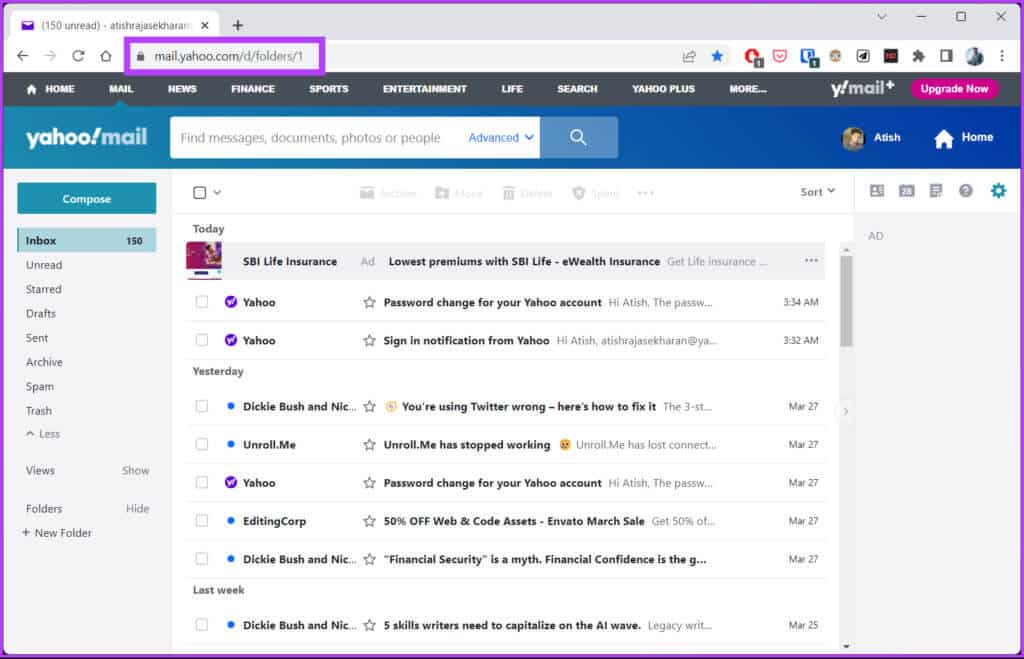
Task: Open the more actions dots in mail toolbar
Action: 645,193
